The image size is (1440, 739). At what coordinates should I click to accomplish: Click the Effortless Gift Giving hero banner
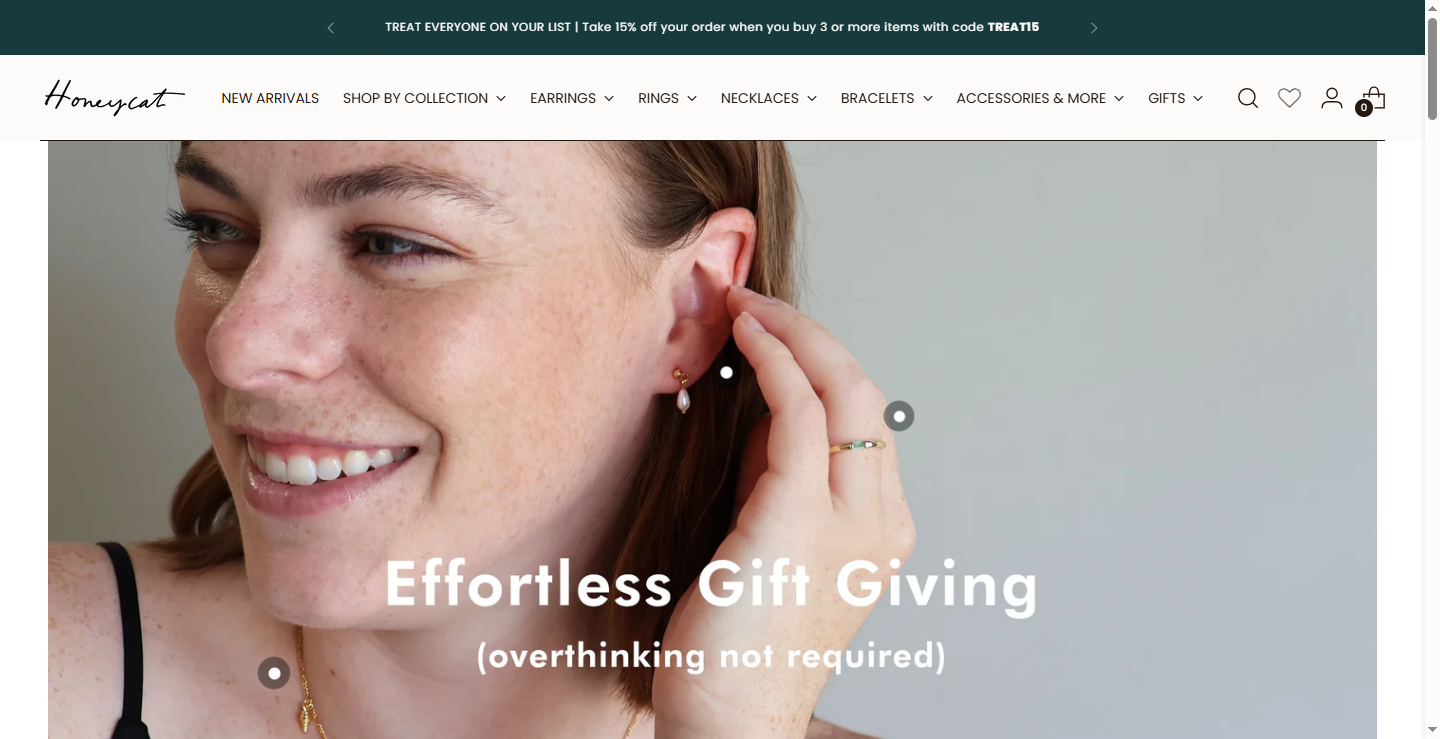click(712, 440)
